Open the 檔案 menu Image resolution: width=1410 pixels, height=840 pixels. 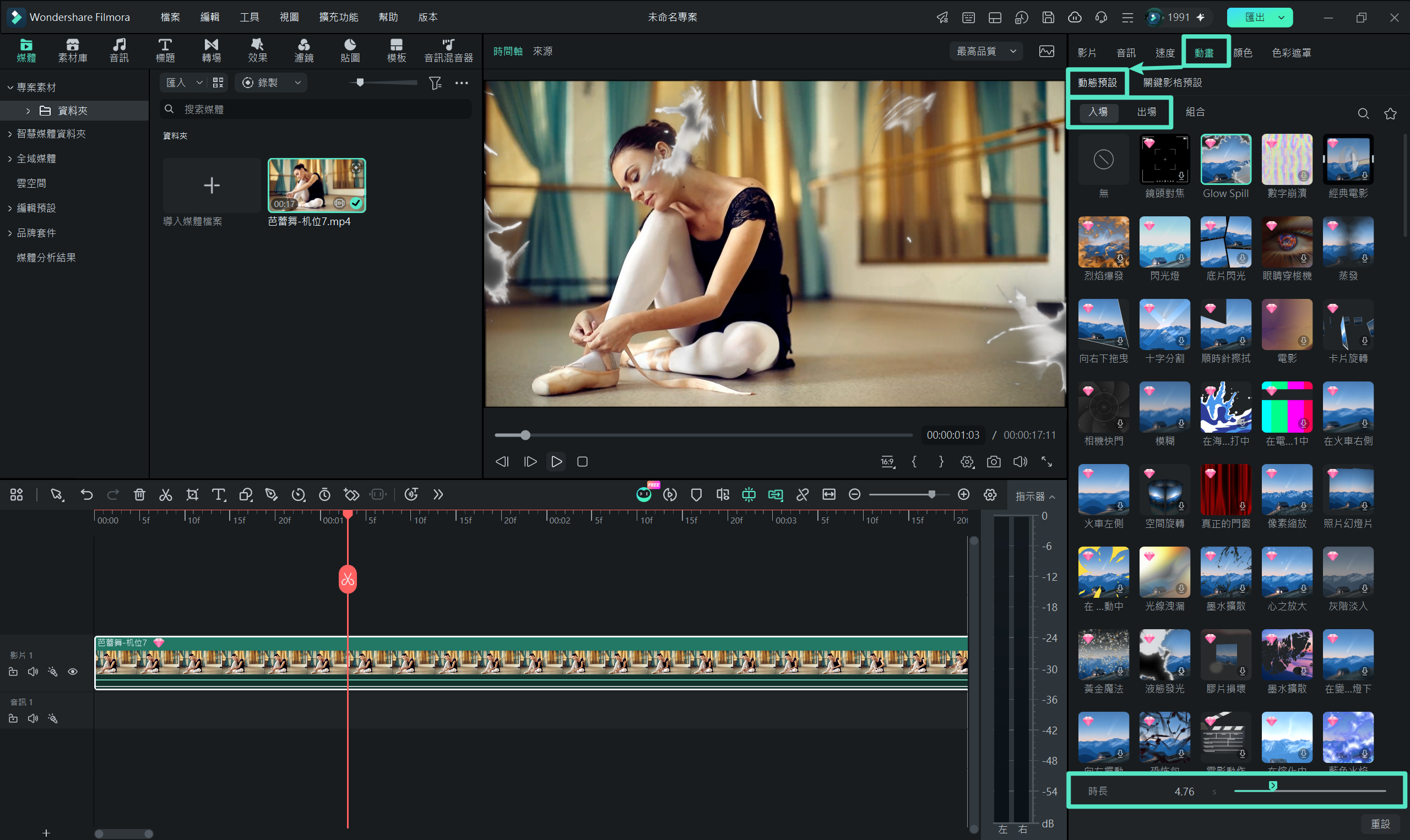tap(170, 18)
